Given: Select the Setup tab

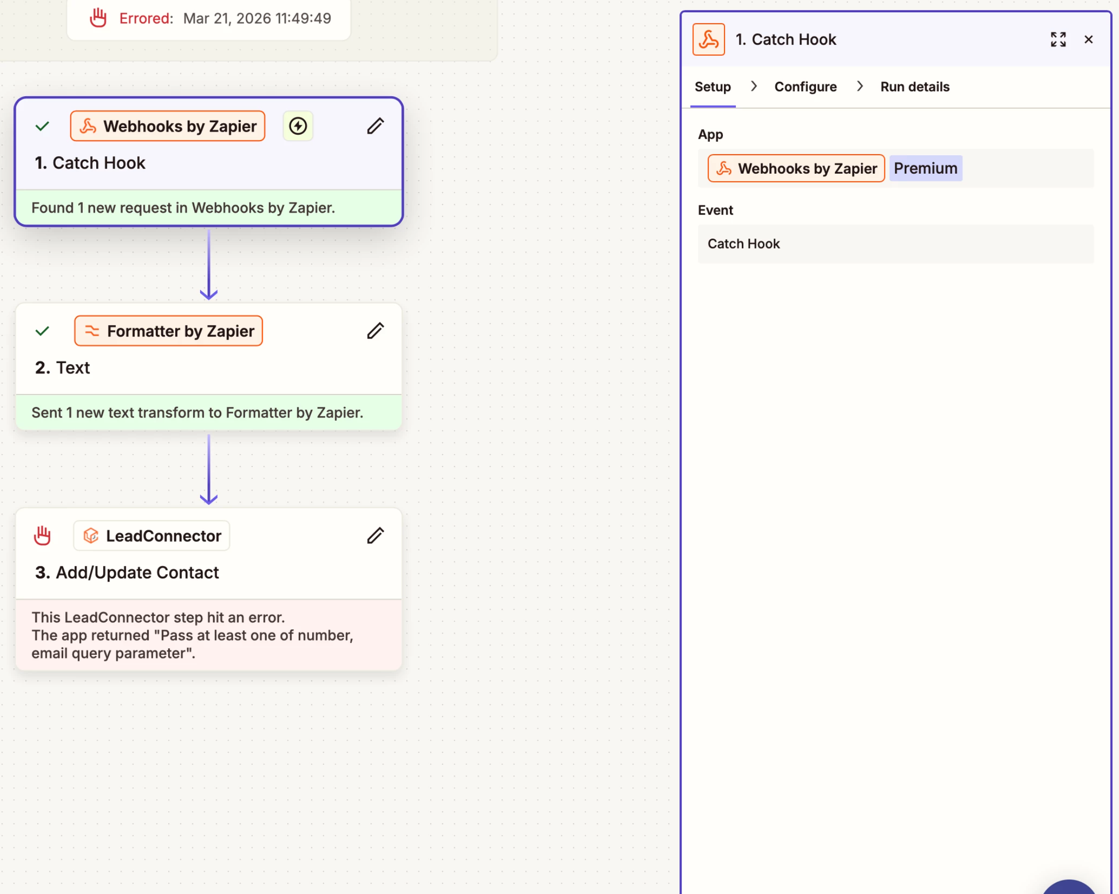Looking at the screenshot, I should [713, 87].
